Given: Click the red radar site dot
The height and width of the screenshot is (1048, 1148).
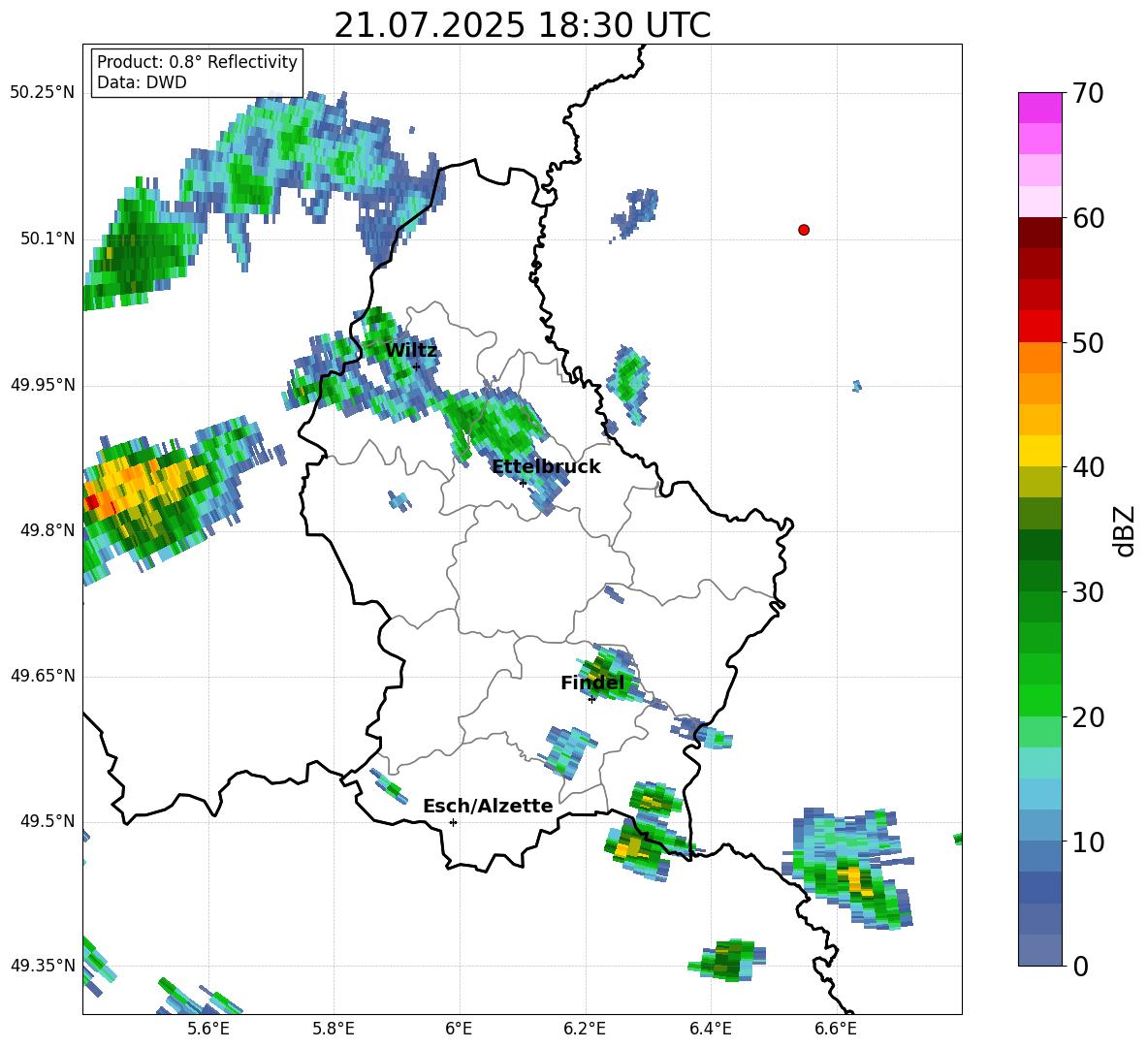Looking at the screenshot, I should point(803,230).
